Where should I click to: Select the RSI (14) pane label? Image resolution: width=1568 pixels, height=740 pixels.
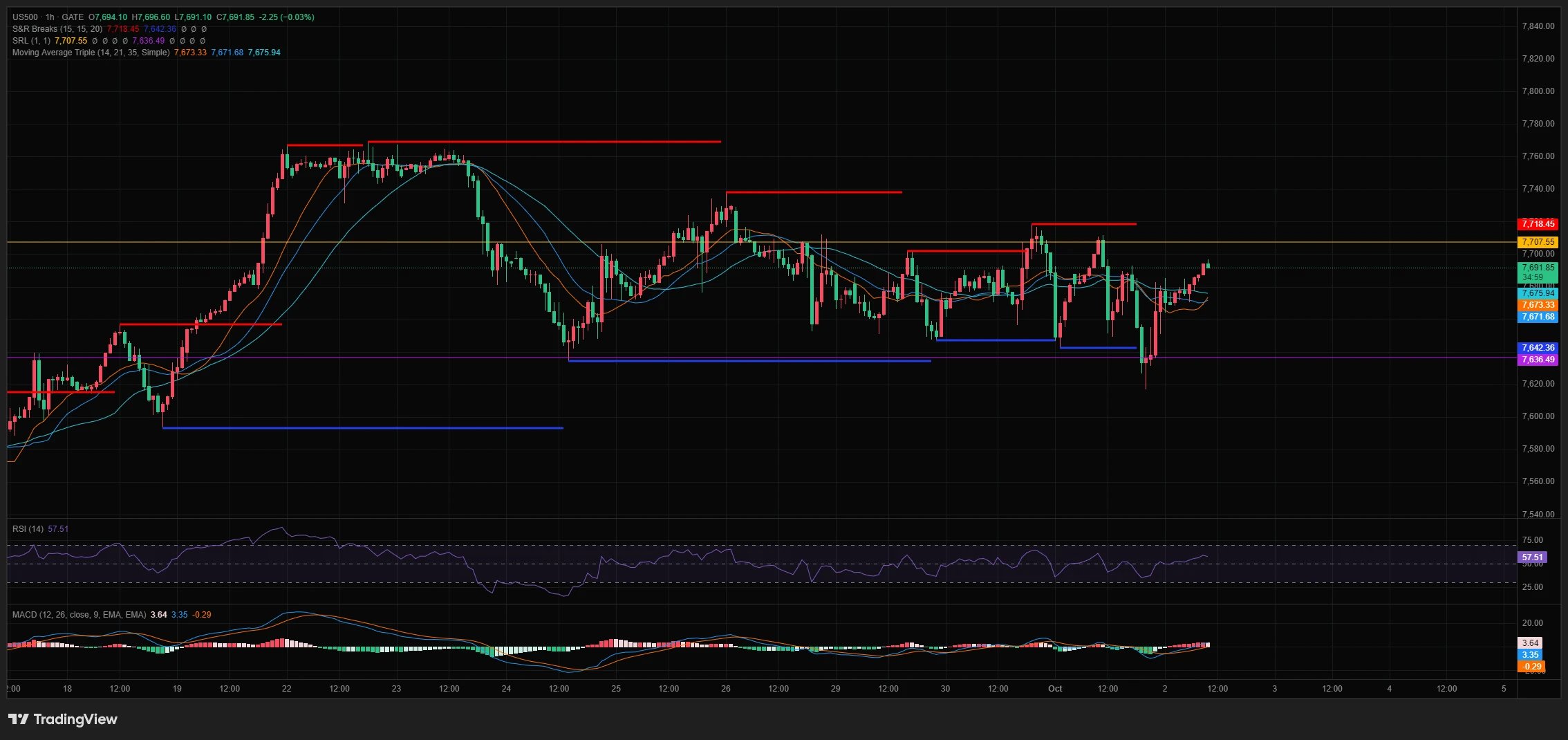28,529
